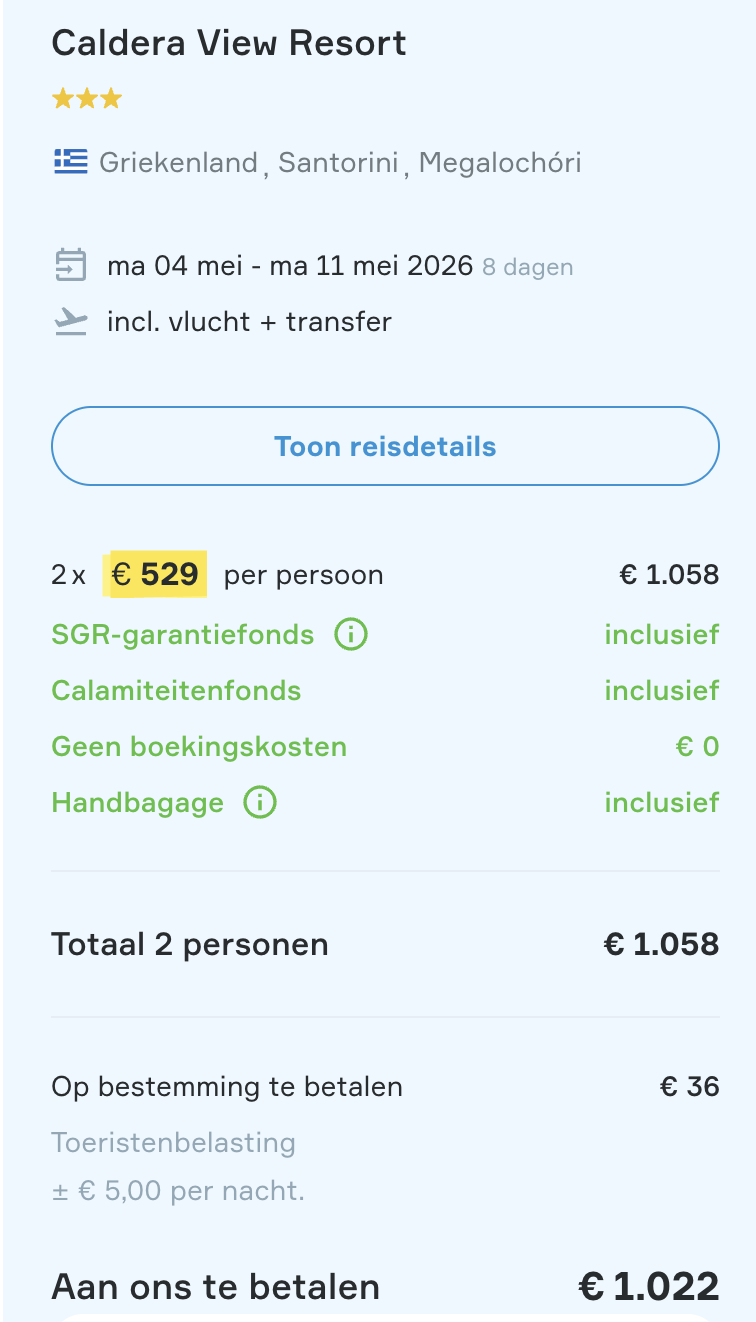Click the Handbagage label text
The width and height of the screenshot is (756, 1322).
click(x=138, y=802)
